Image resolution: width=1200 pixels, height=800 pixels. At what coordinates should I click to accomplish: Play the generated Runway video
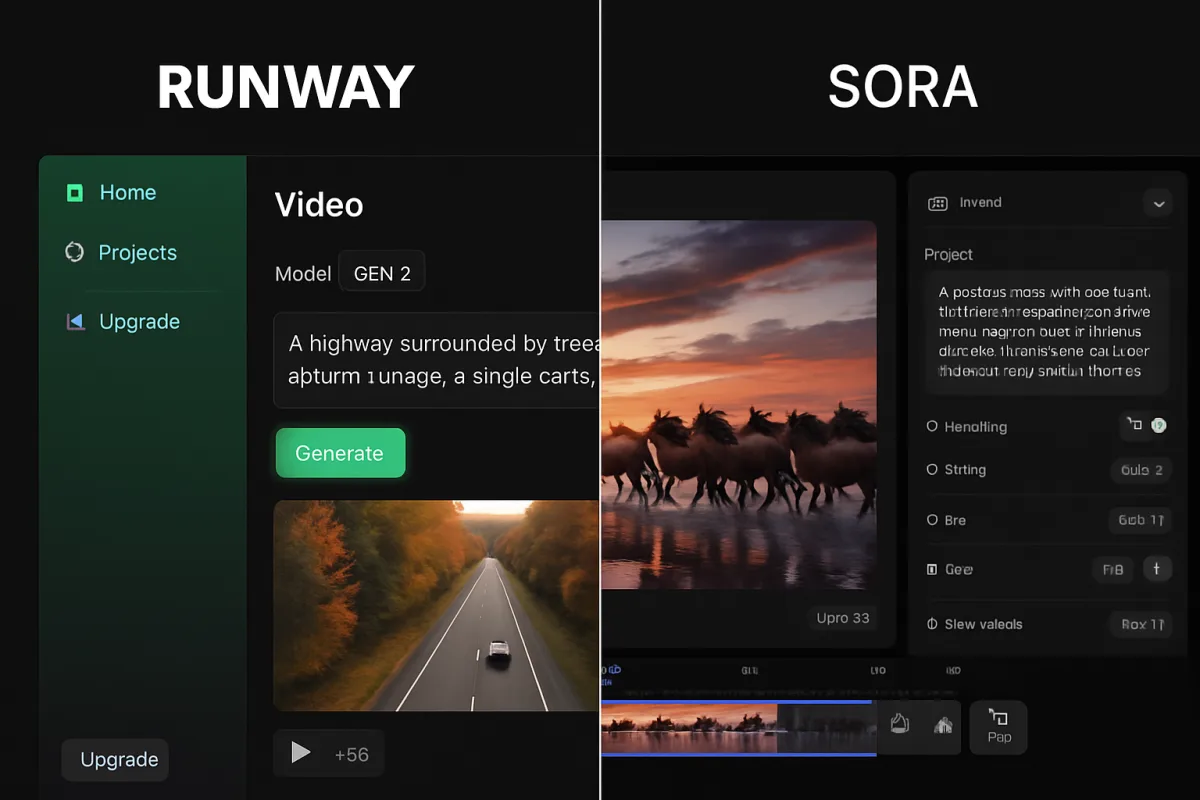pos(300,753)
